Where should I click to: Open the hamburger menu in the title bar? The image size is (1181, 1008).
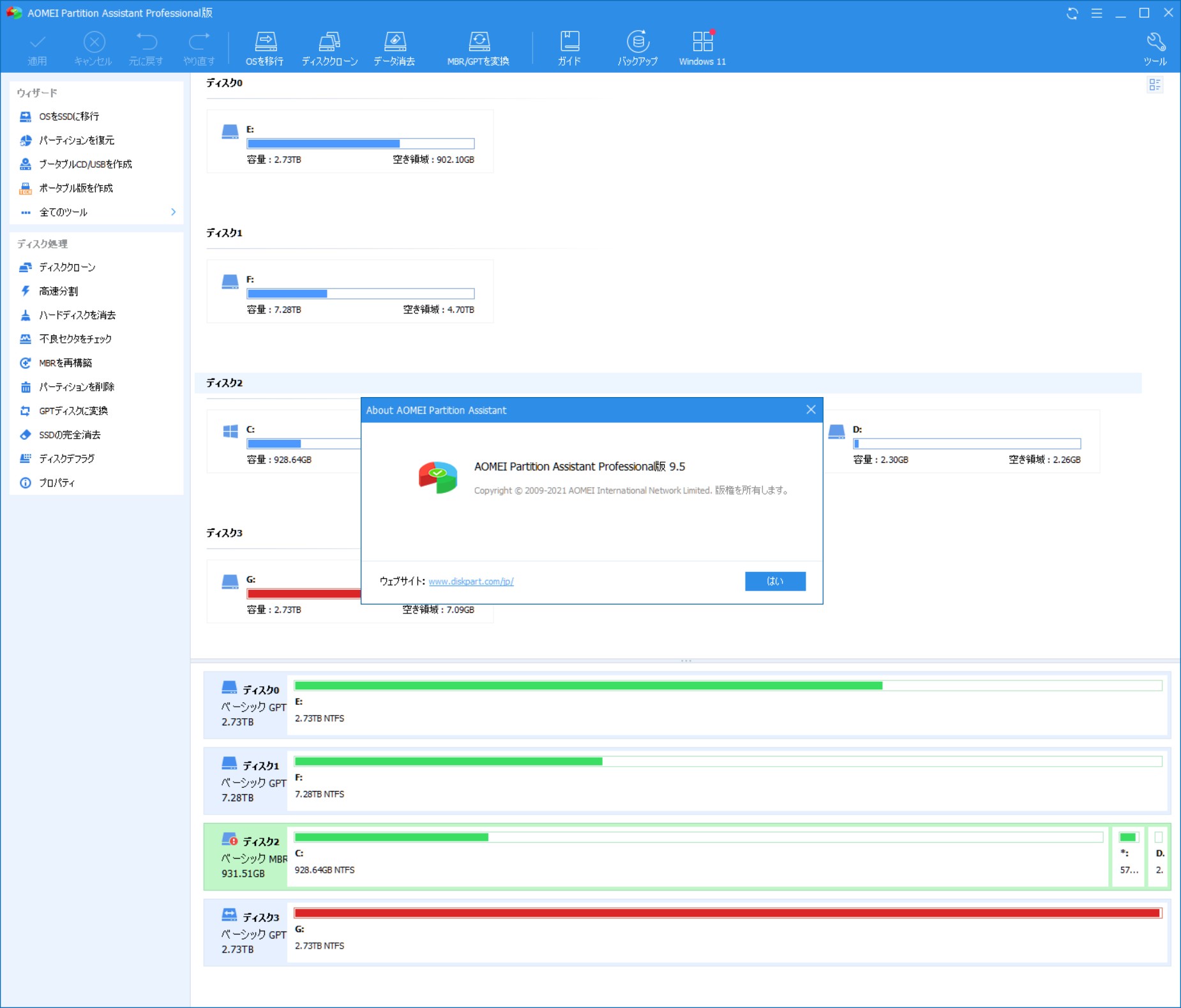[1097, 13]
